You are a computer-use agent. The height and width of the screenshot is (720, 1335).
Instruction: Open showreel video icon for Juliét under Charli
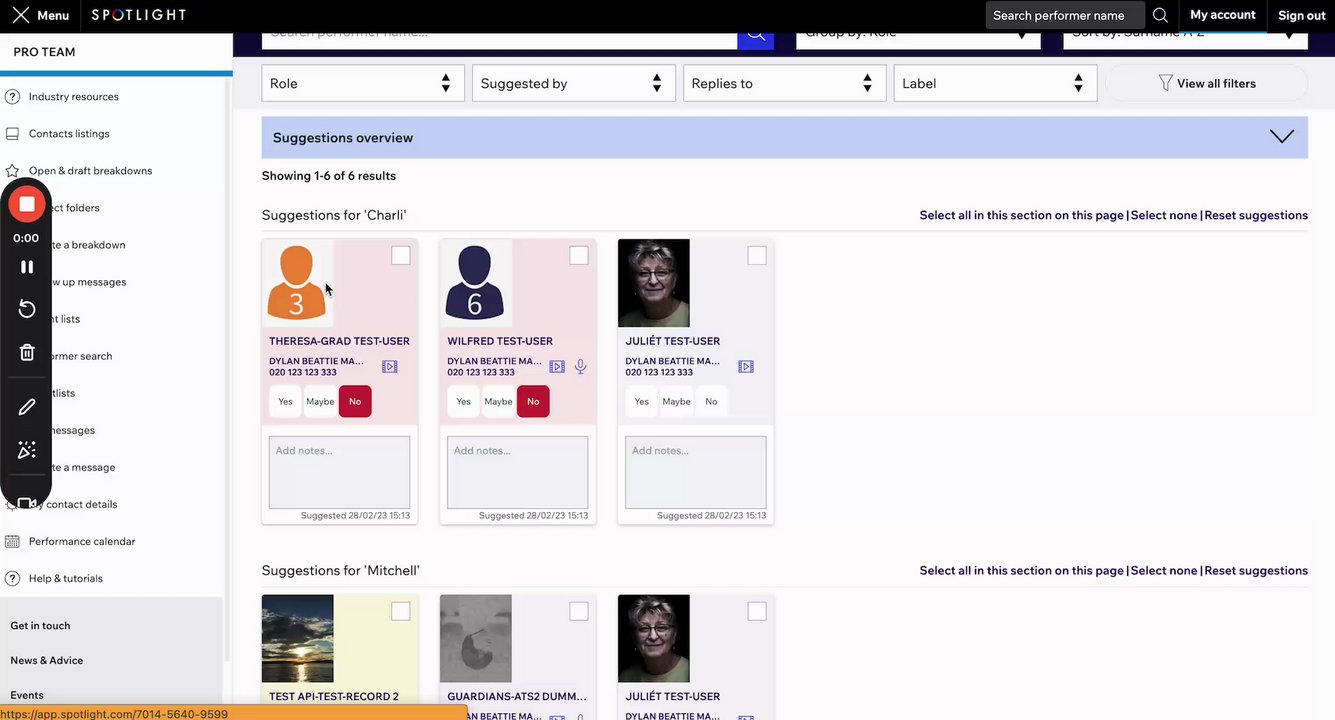point(746,367)
